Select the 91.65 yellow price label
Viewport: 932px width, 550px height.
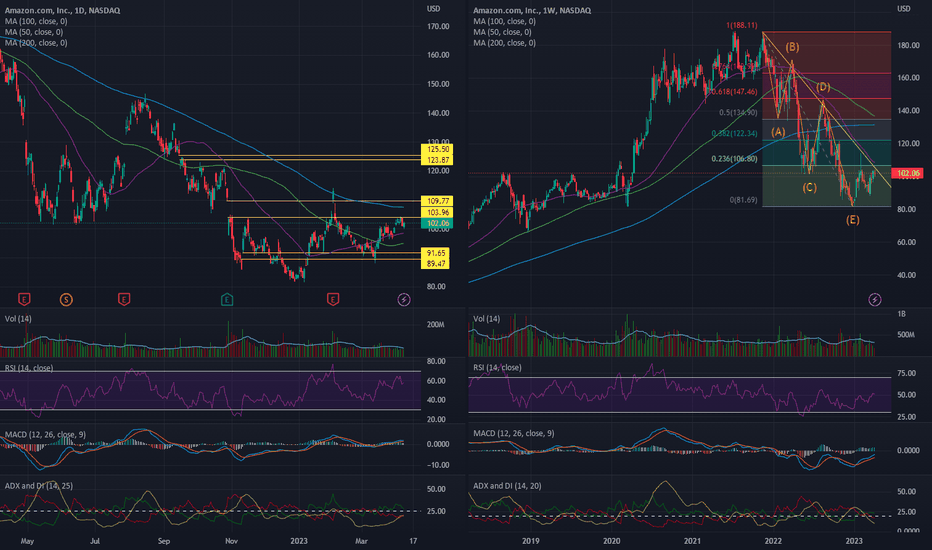435,253
